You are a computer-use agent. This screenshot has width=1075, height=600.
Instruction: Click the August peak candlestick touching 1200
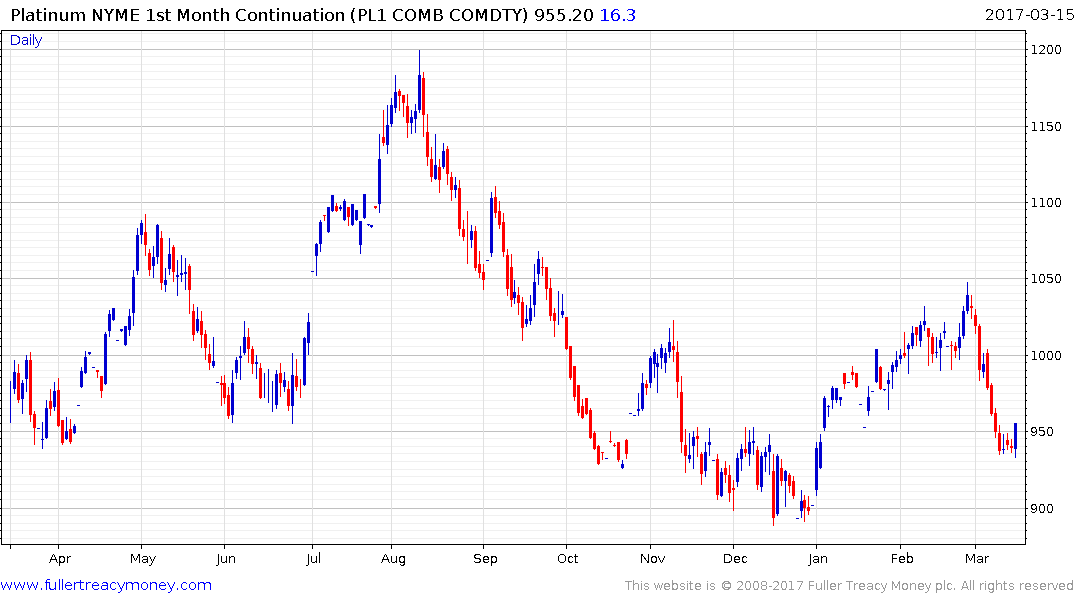coord(419,81)
